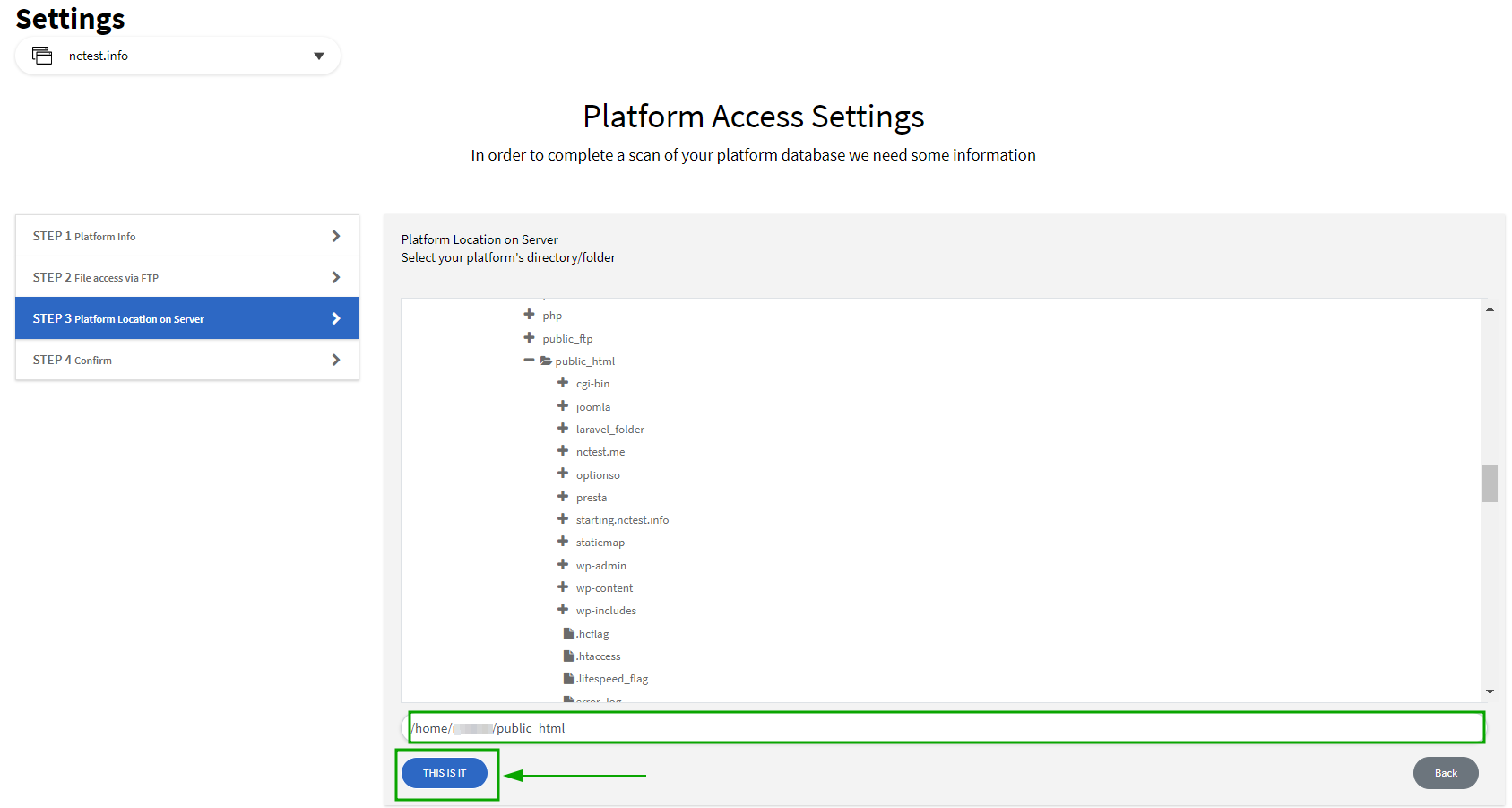Open the nctest.info domain dropdown
This screenshot has width=1512, height=808.
coord(319,56)
